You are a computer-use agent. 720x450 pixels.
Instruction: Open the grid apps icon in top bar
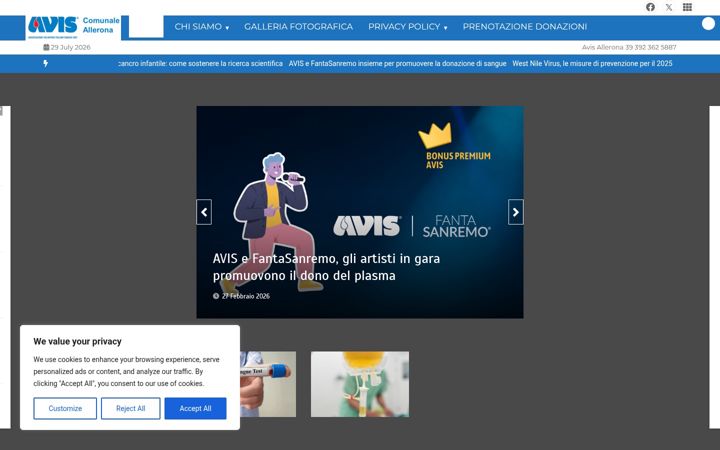pyautogui.click(x=687, y=7)
